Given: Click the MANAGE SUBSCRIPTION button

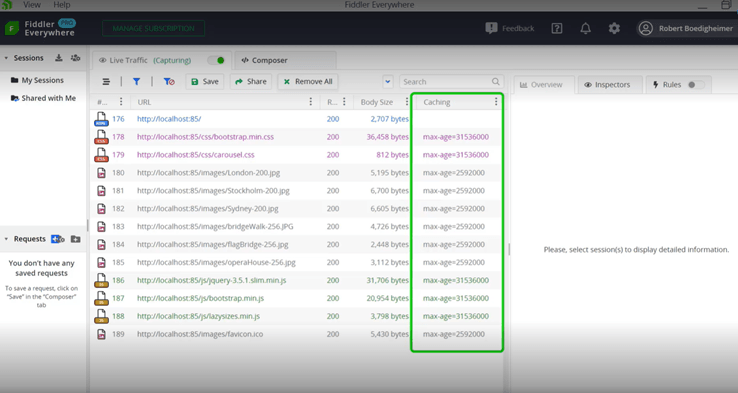Looking at the screenshot, I should coord(153,28).
